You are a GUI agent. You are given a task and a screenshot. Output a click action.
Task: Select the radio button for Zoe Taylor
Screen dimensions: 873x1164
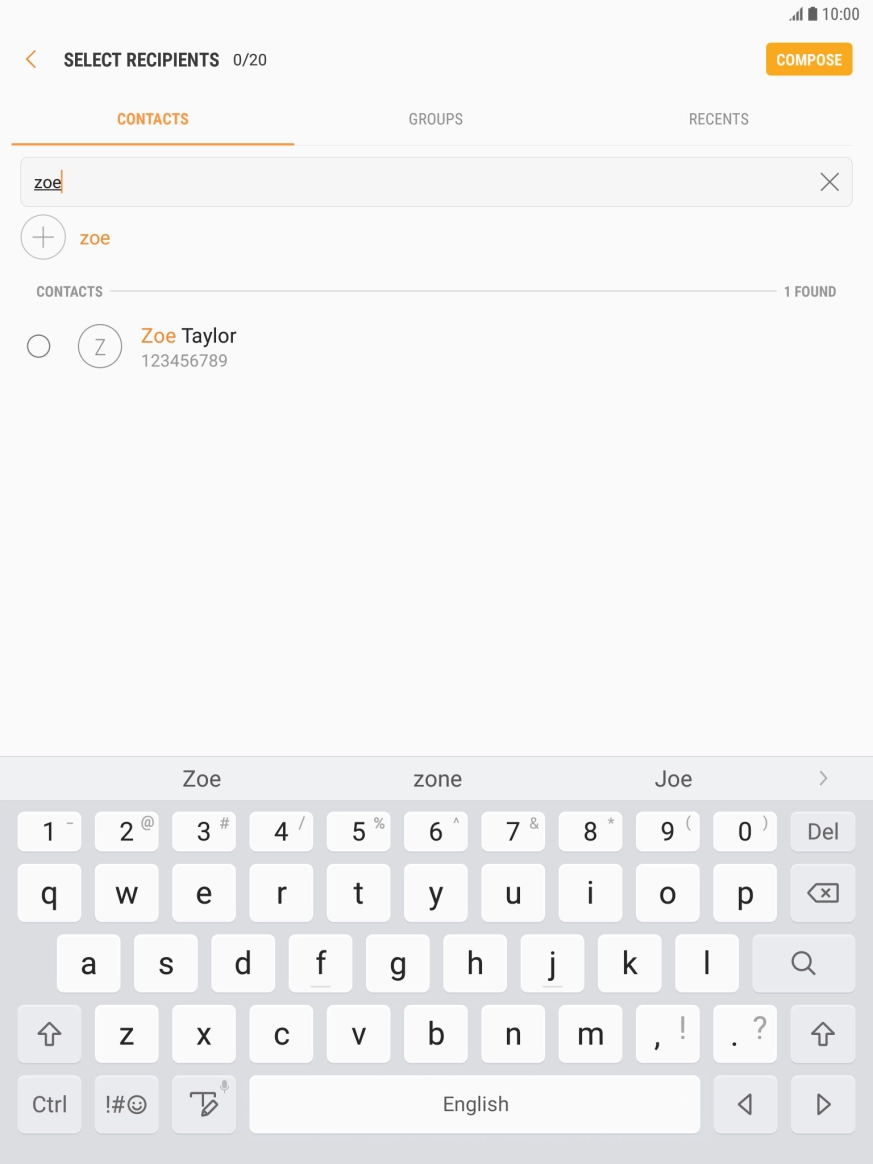[x=39, y=346]
